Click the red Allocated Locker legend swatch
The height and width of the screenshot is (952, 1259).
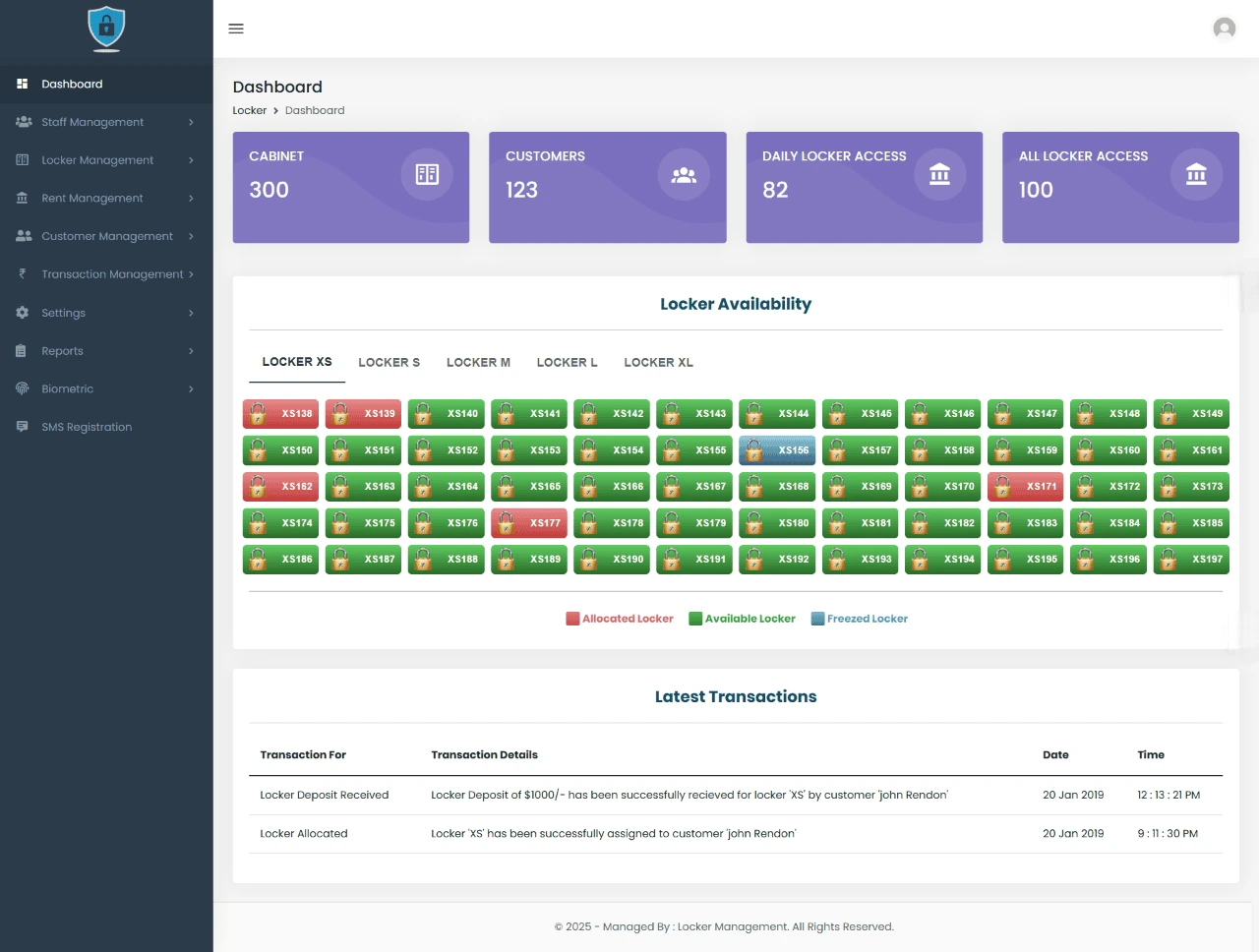click(x=572, y=619)
